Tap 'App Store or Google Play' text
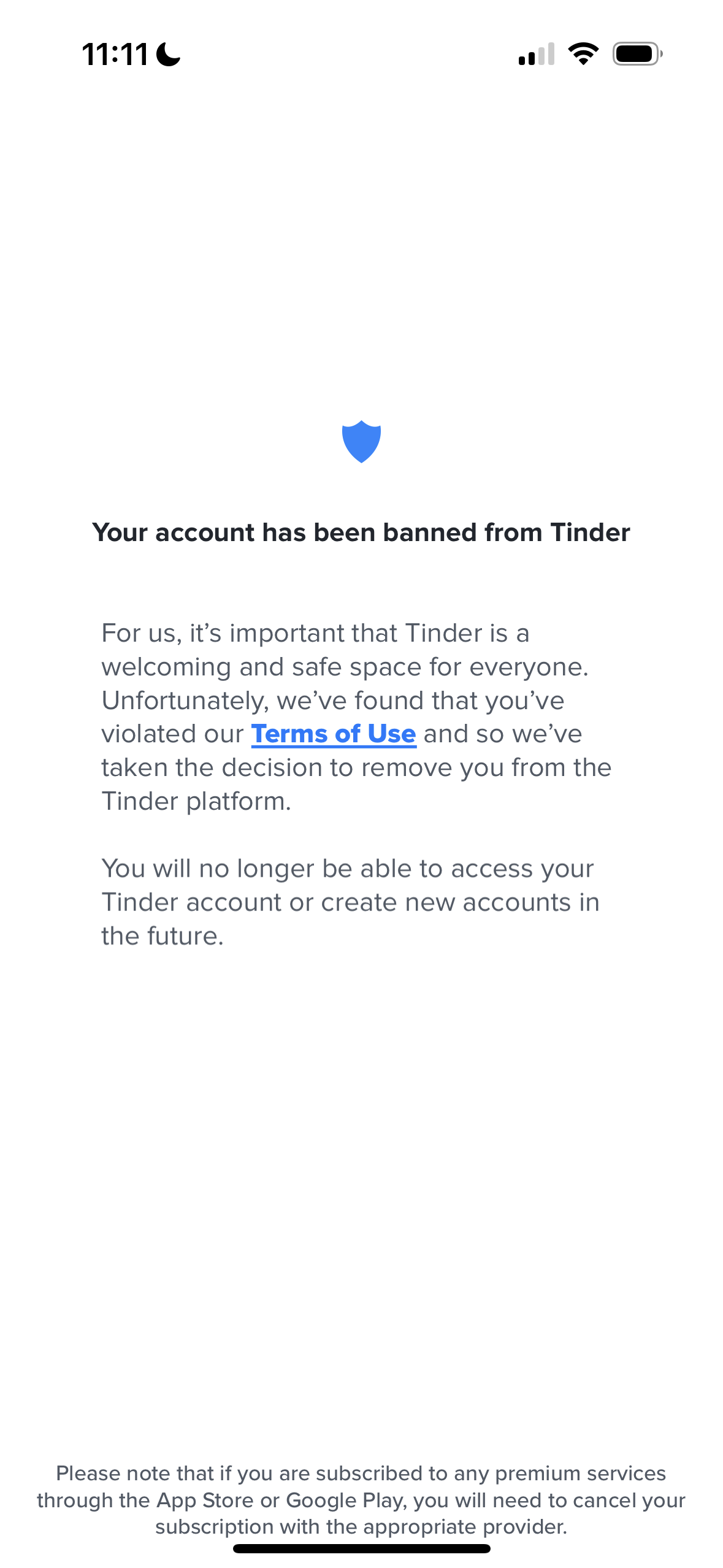 pyautogui.click(x=281, y=1500)
